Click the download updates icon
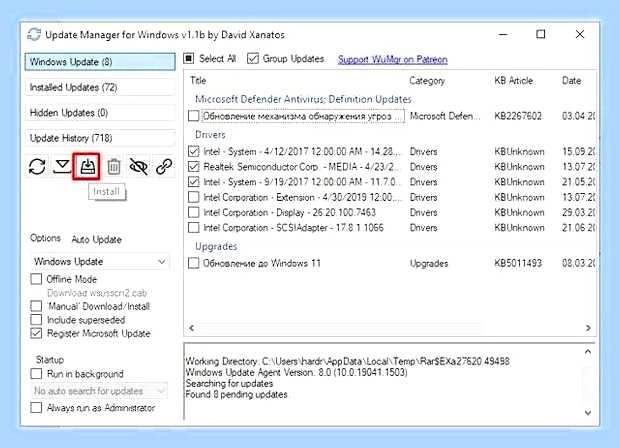 [62, 166]
